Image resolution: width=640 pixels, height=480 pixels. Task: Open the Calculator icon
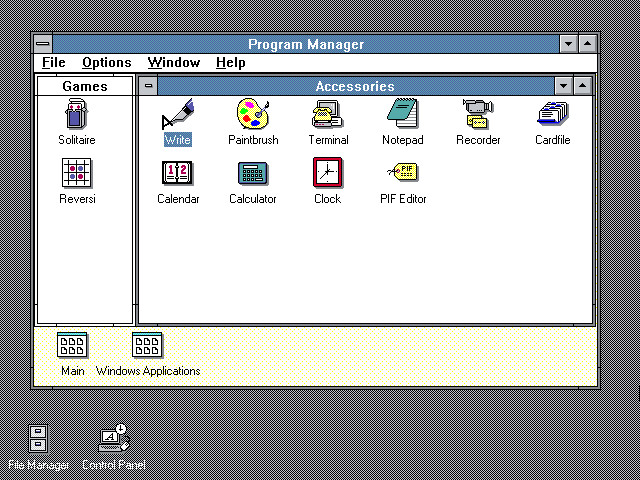point(253,173)
